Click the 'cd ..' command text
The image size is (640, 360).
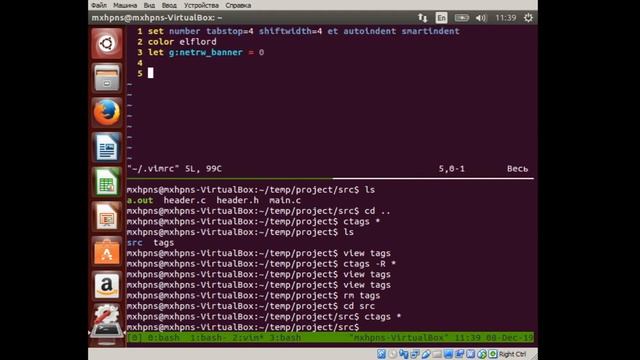click(x=378, y=211)
